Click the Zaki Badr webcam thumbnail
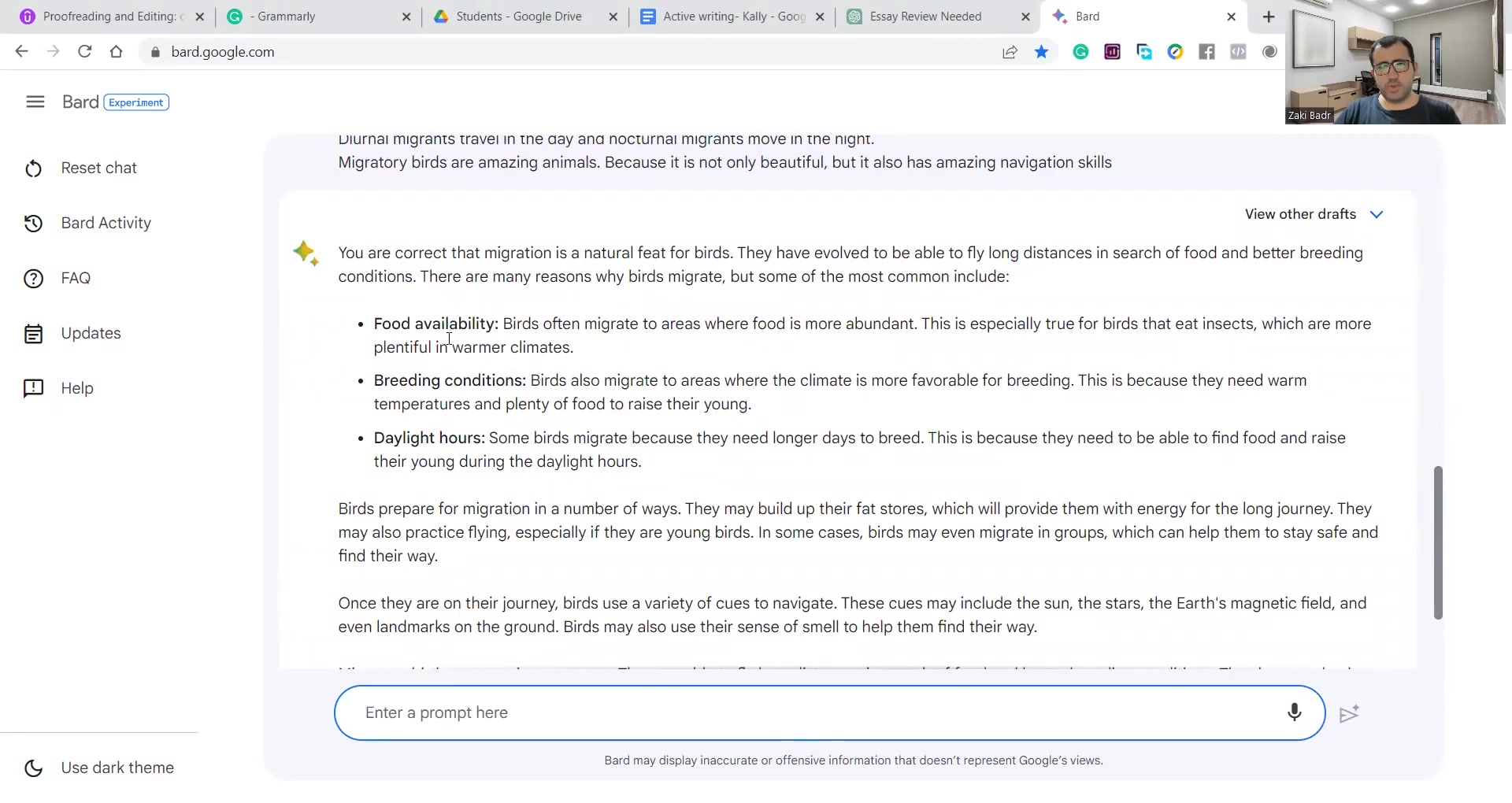This screenshot has width=1512, height=803. pos(1395,63)
